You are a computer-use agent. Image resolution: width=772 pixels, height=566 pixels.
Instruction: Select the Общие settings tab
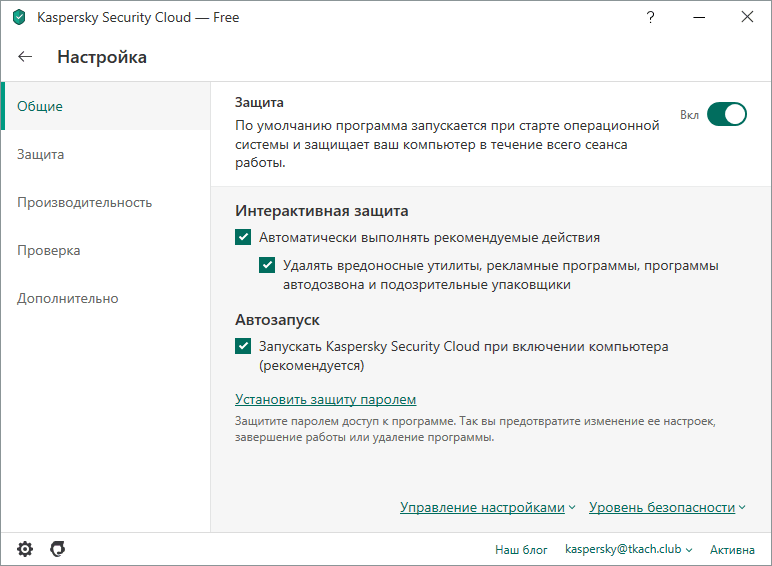click(40, 106)
